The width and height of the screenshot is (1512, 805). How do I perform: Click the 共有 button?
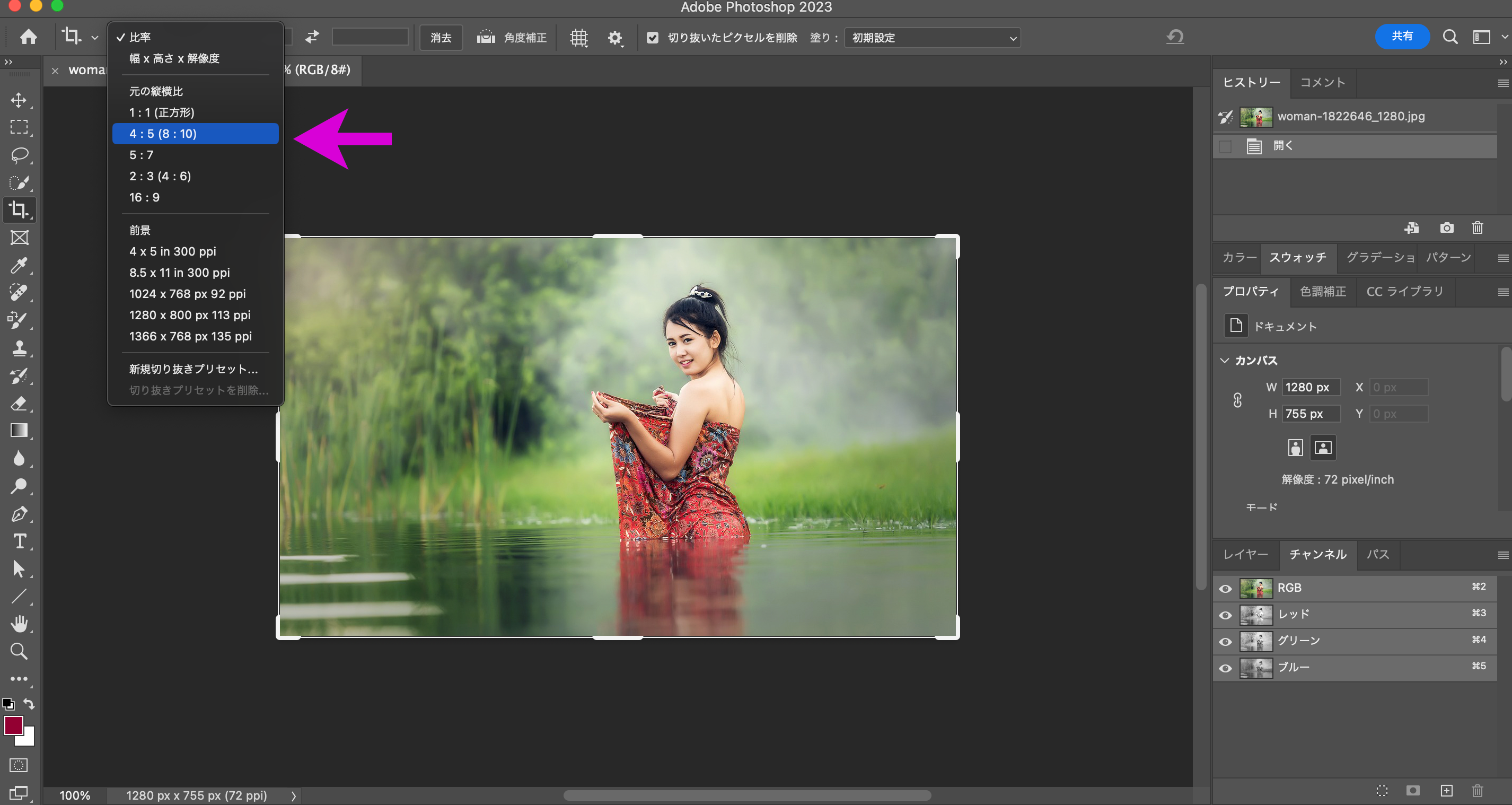pyautogui.click(x=1402, y=36)
